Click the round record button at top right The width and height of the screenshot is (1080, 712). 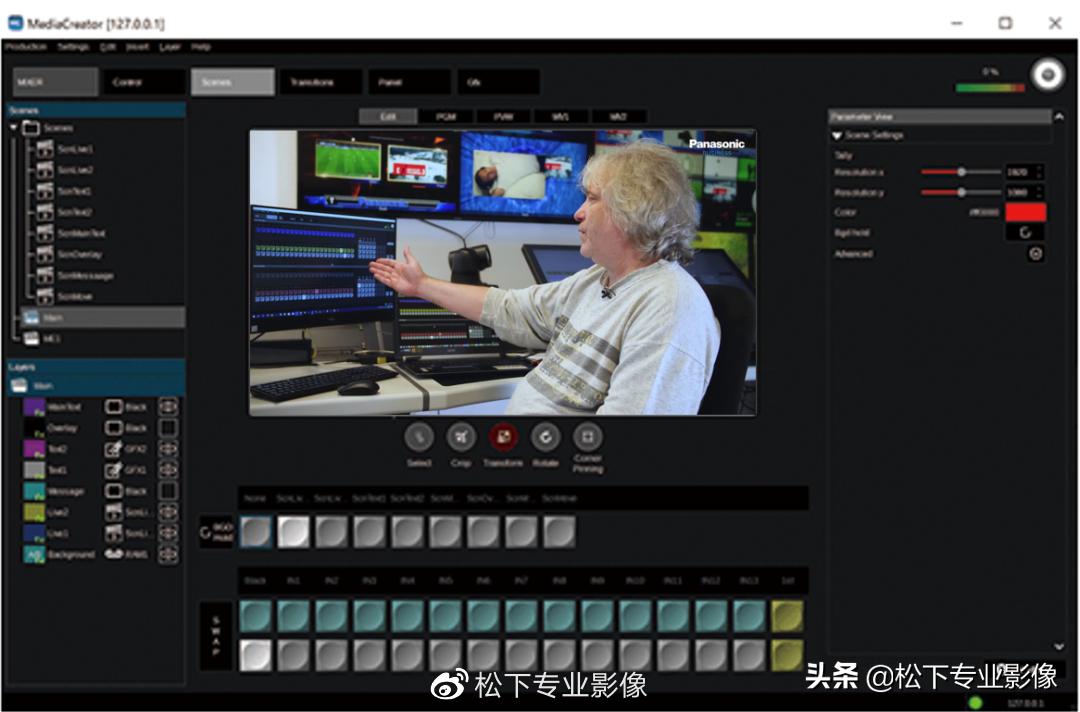point(1048,74)
